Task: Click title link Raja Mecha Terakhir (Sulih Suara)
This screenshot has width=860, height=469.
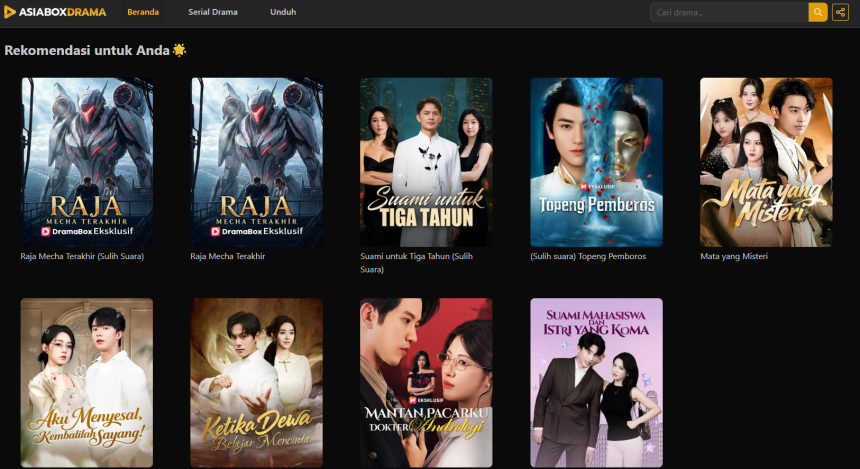Action: point(82,256)
